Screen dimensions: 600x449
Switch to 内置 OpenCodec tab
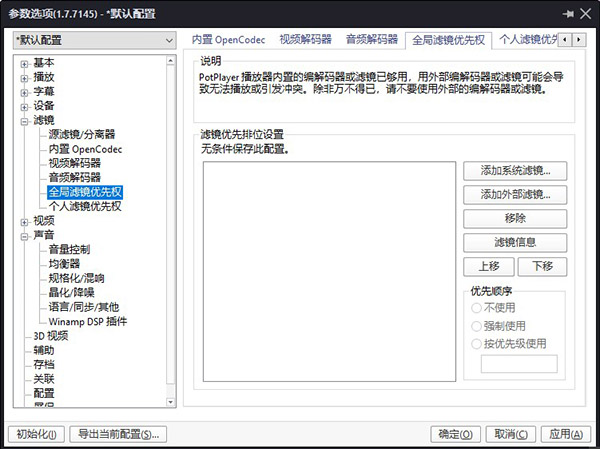(x=228, y=40)
